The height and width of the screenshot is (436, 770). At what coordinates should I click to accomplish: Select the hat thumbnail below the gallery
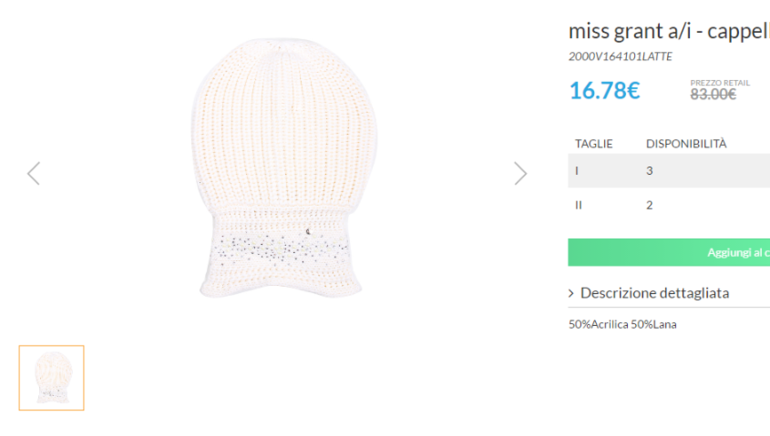[51, 378]
